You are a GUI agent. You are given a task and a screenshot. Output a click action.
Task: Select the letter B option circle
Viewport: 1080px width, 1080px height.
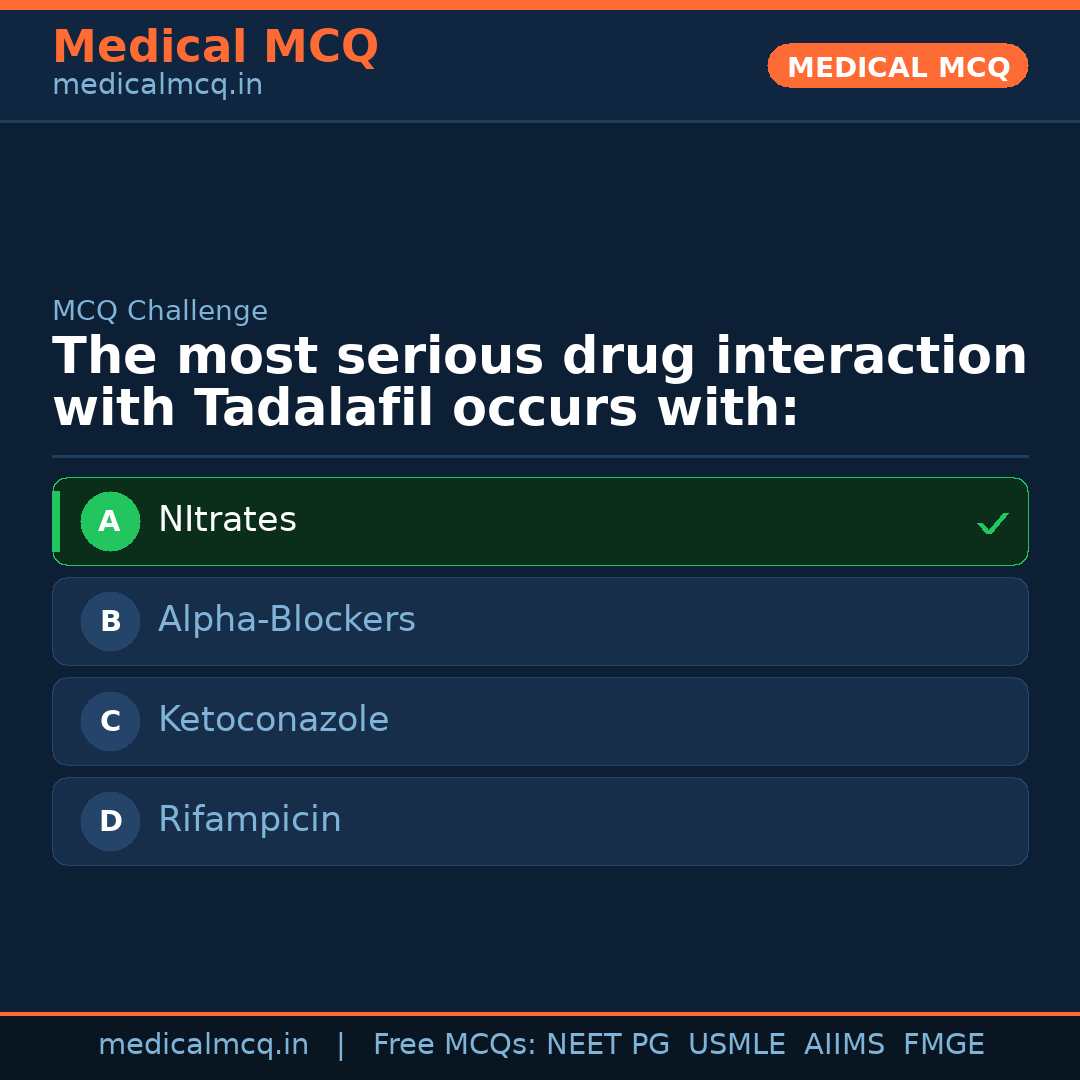pos(110,621)
